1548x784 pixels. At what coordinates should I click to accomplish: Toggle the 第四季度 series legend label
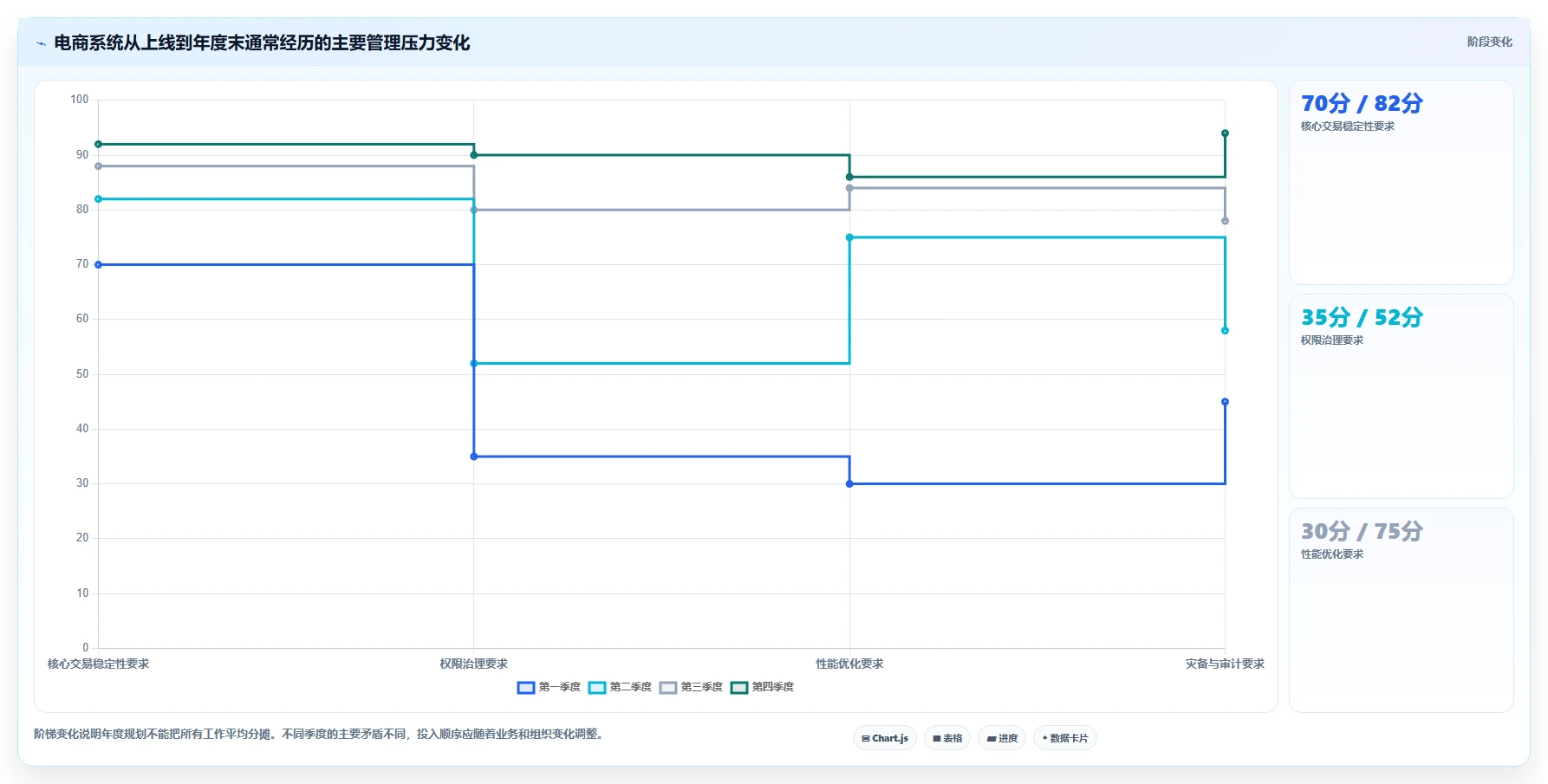[772, 687]
